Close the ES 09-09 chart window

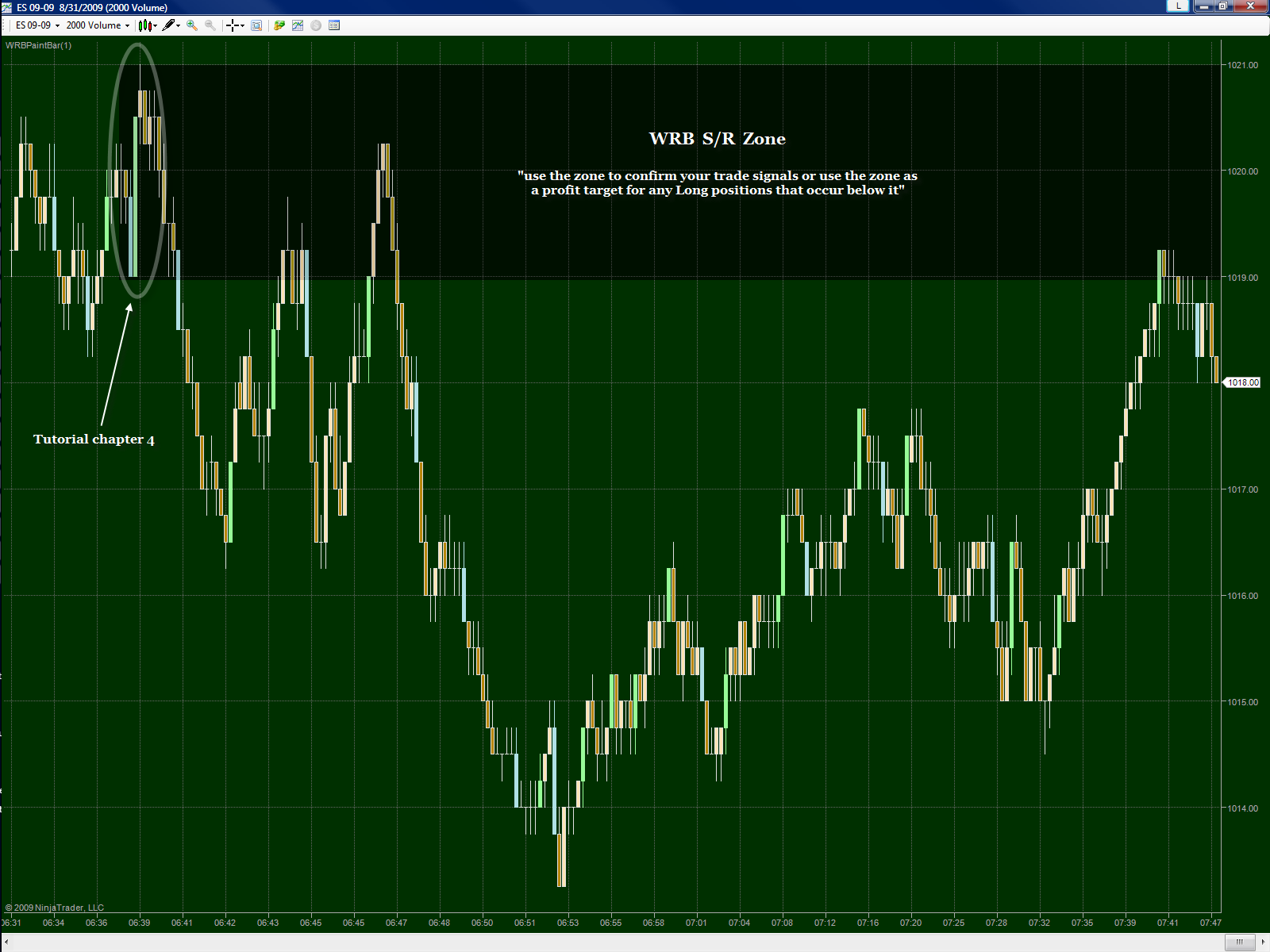1251,6
